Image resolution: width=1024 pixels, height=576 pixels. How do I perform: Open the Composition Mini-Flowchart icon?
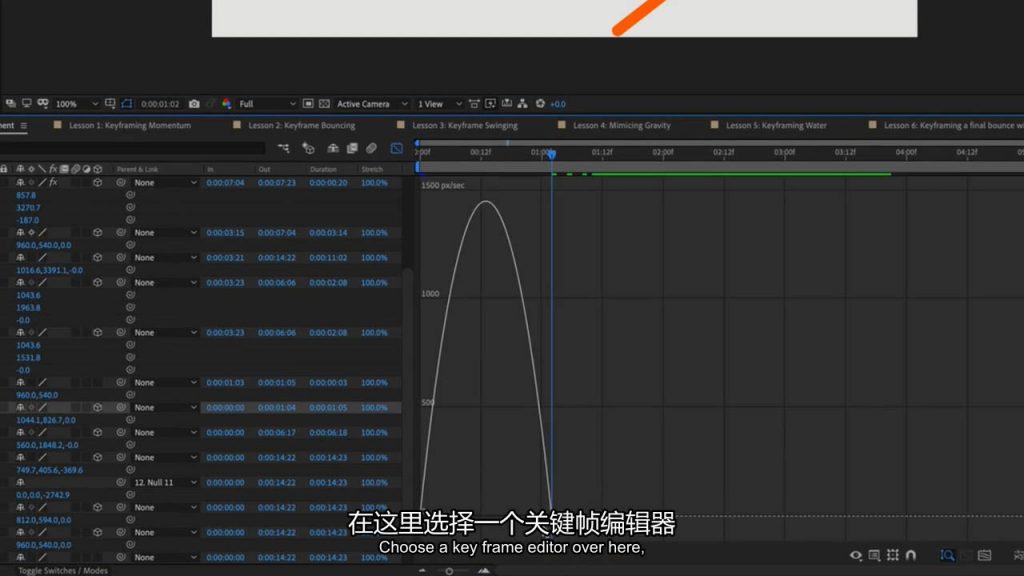pyautogui.click(x=283, y=149)
